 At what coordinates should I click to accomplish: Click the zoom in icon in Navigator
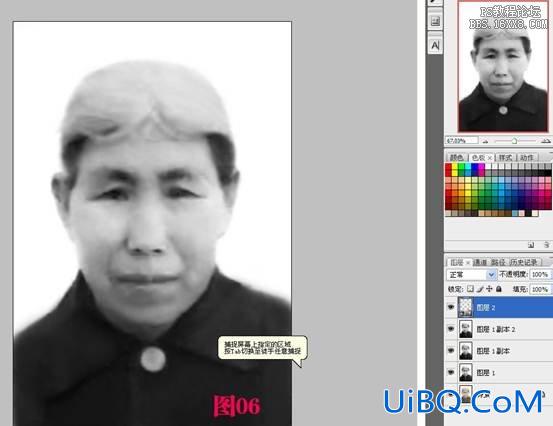(x=545, y=141)
